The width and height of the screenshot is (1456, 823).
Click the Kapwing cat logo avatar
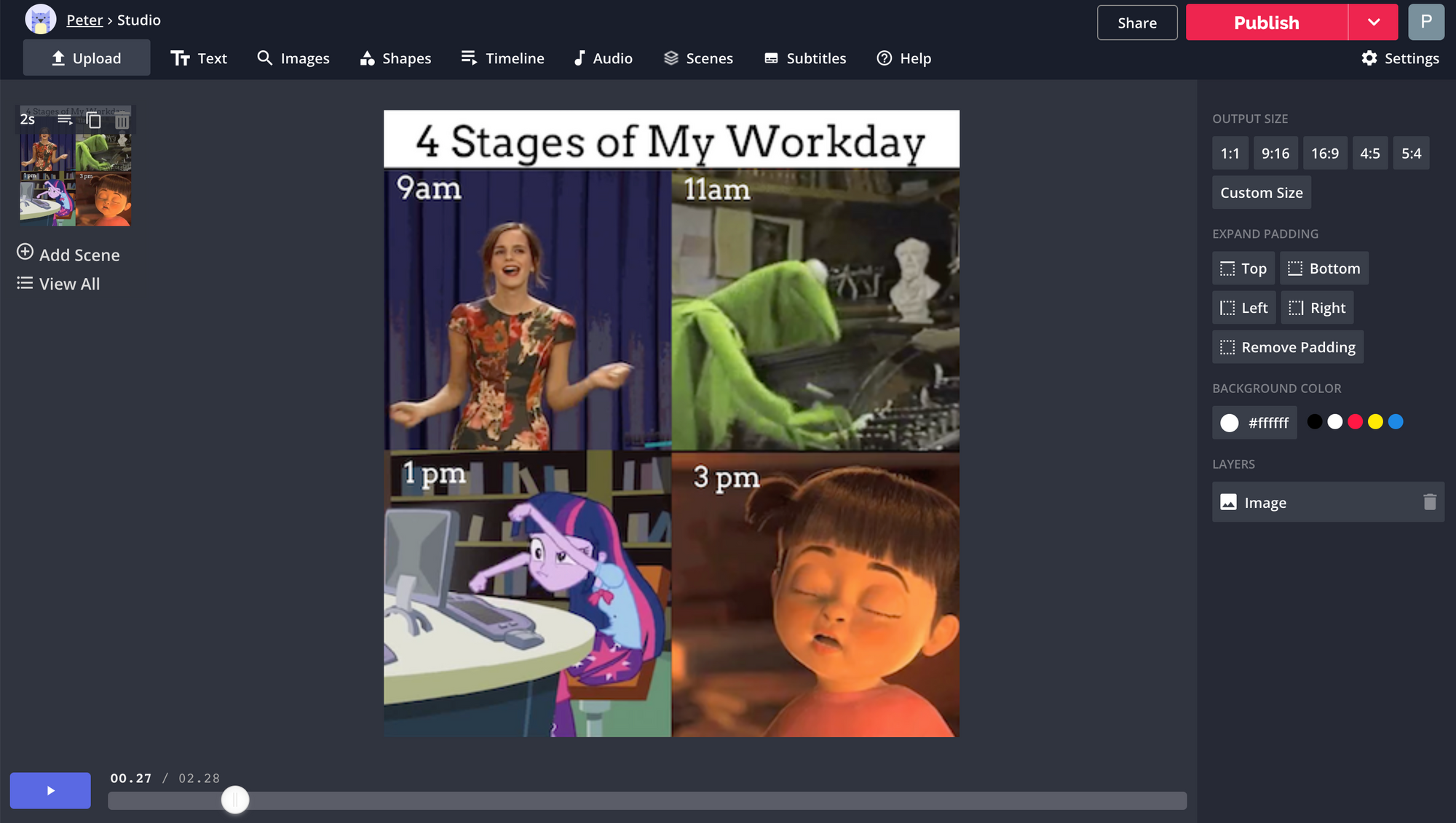pyautogui.click(x=40, y=20)
